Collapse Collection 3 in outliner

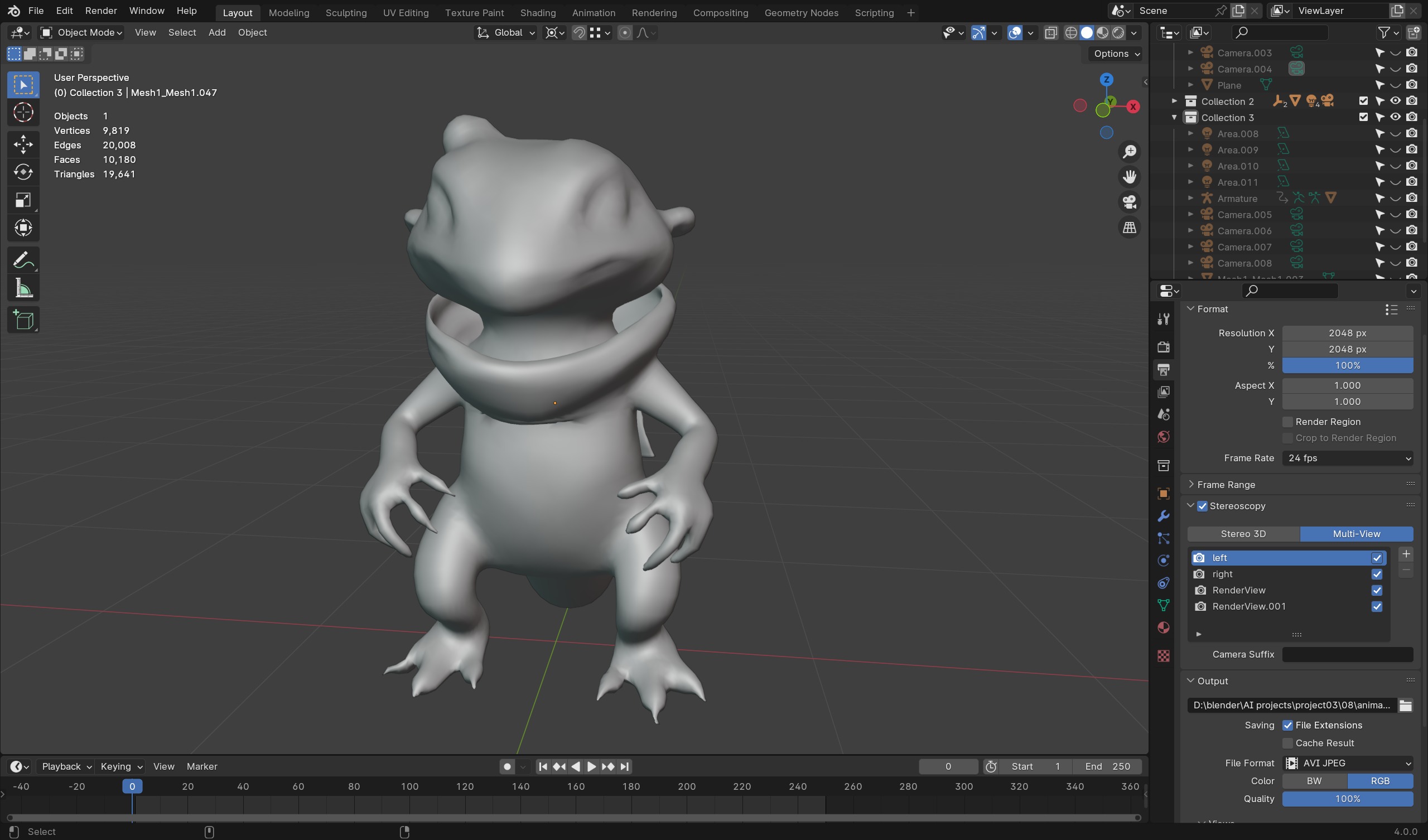click(x=1174, y=117)
